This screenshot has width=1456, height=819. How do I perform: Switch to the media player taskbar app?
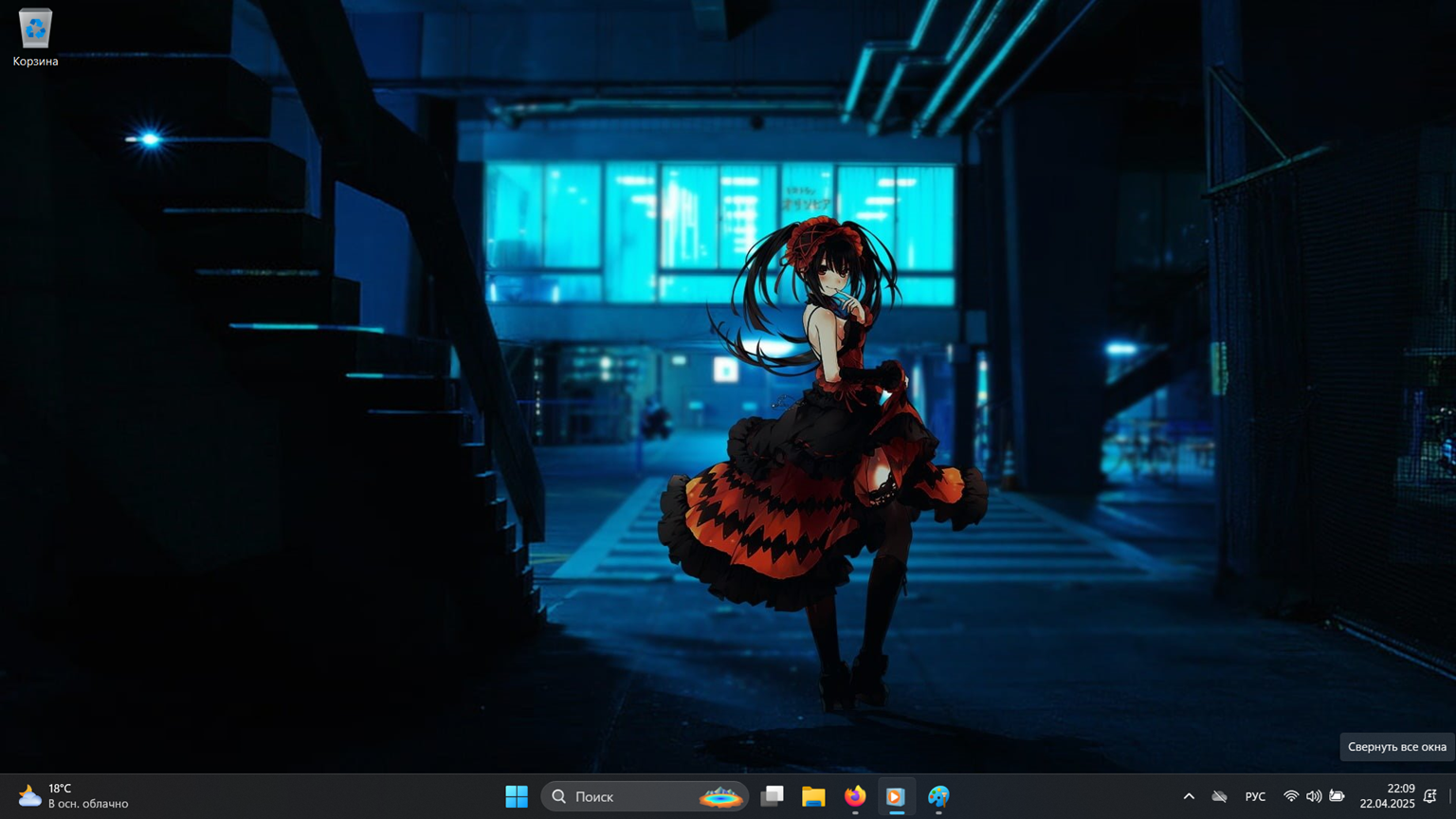(x=896, y=796)
